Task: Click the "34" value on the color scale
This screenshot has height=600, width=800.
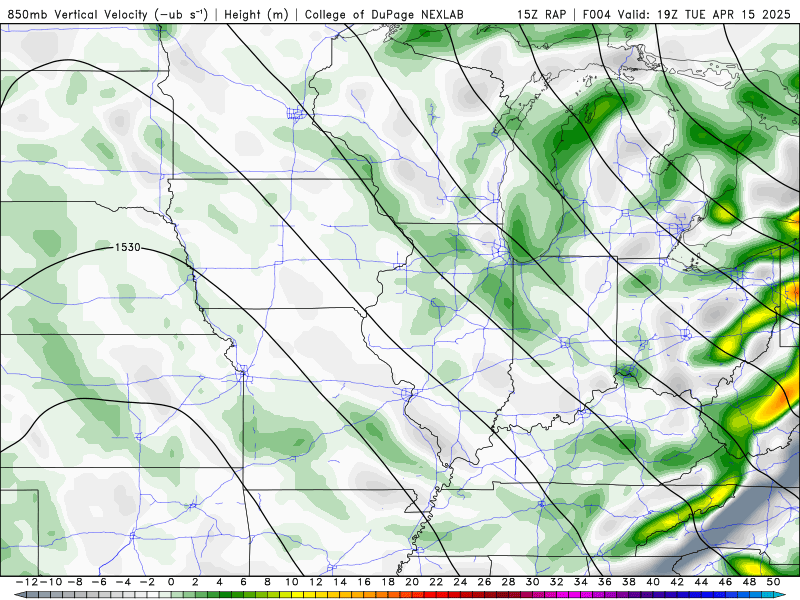Action: tap(581, 582)
